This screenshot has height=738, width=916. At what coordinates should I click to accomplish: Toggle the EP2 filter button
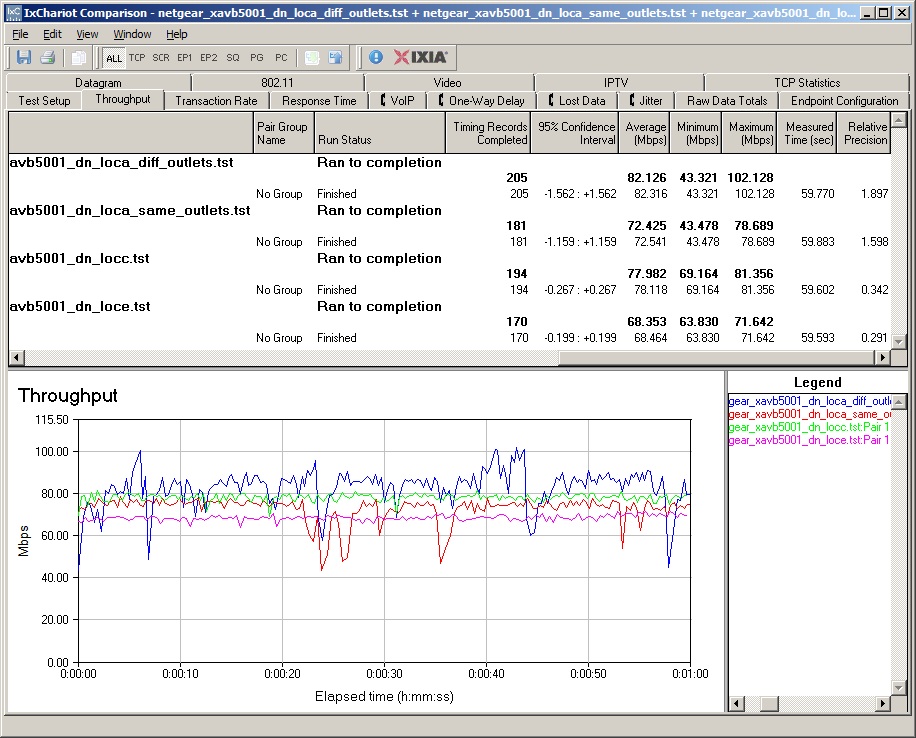(209, 58)
